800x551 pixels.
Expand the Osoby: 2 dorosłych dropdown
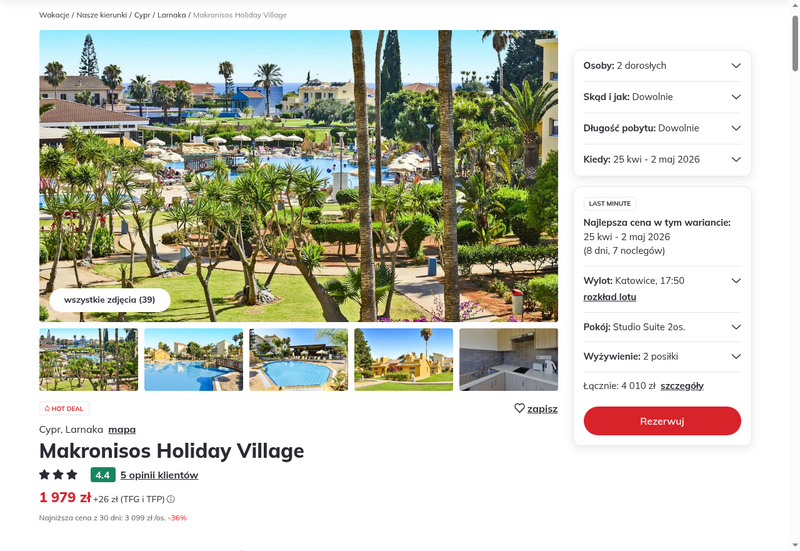[662, 66]
